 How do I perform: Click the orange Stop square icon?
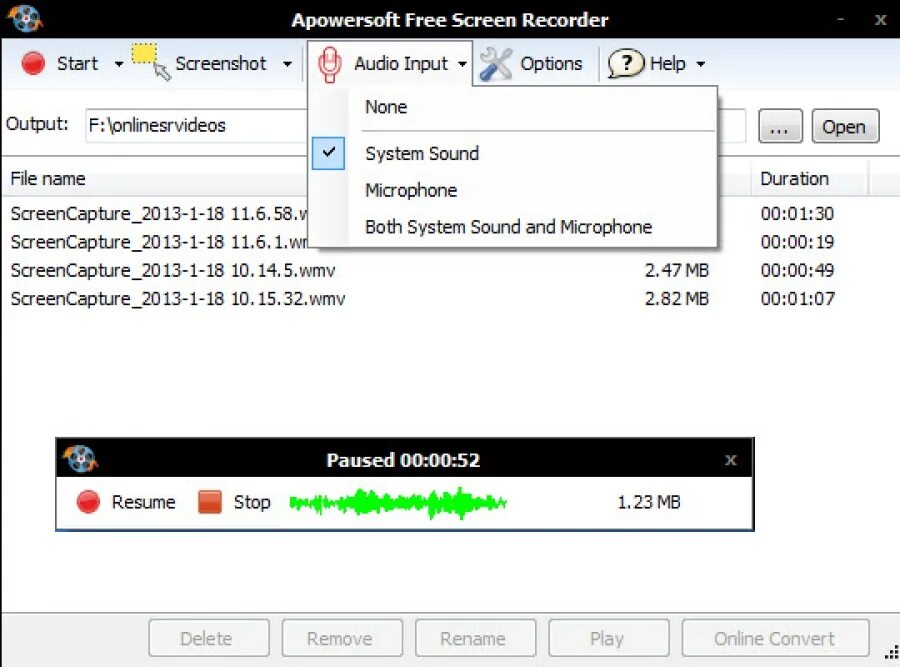210,502
